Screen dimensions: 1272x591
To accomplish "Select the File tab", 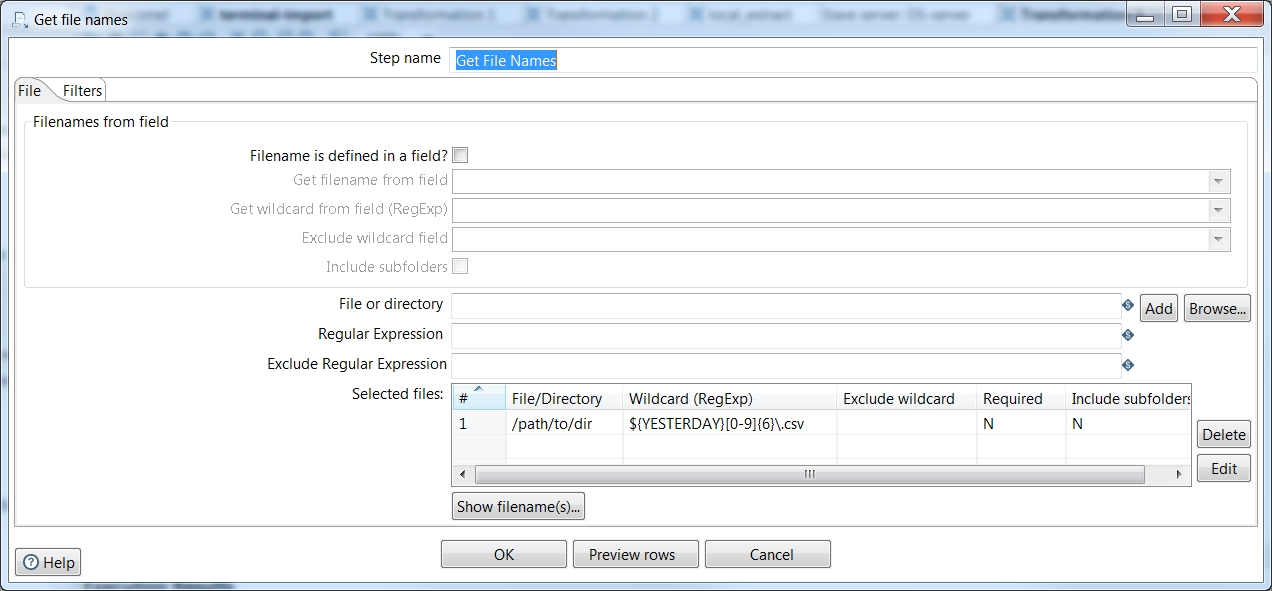I will click(x=29, y=90).
